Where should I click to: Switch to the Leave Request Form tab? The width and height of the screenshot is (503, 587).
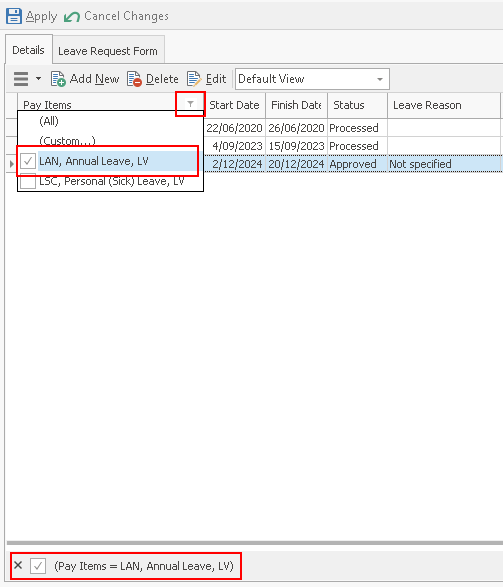(x=108, y=51)
